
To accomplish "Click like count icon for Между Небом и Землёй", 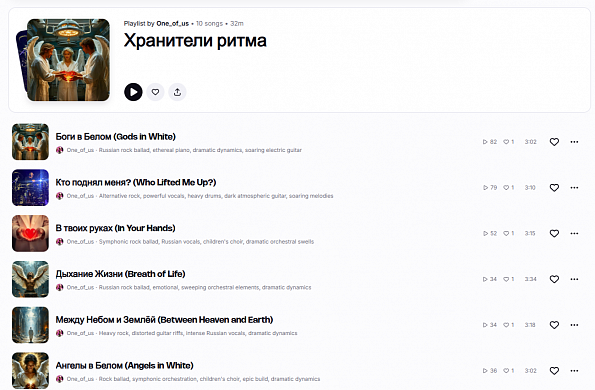I will 506,325.
